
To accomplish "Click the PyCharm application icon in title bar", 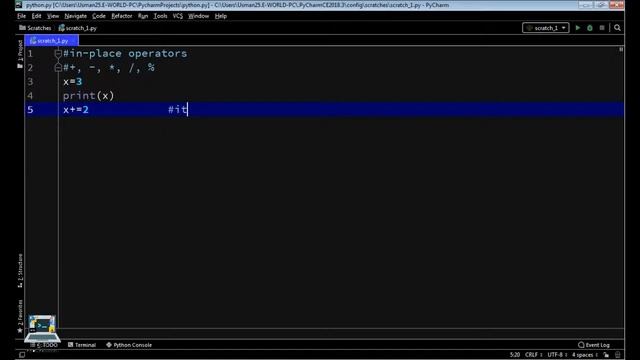I will tap(19, 5).
